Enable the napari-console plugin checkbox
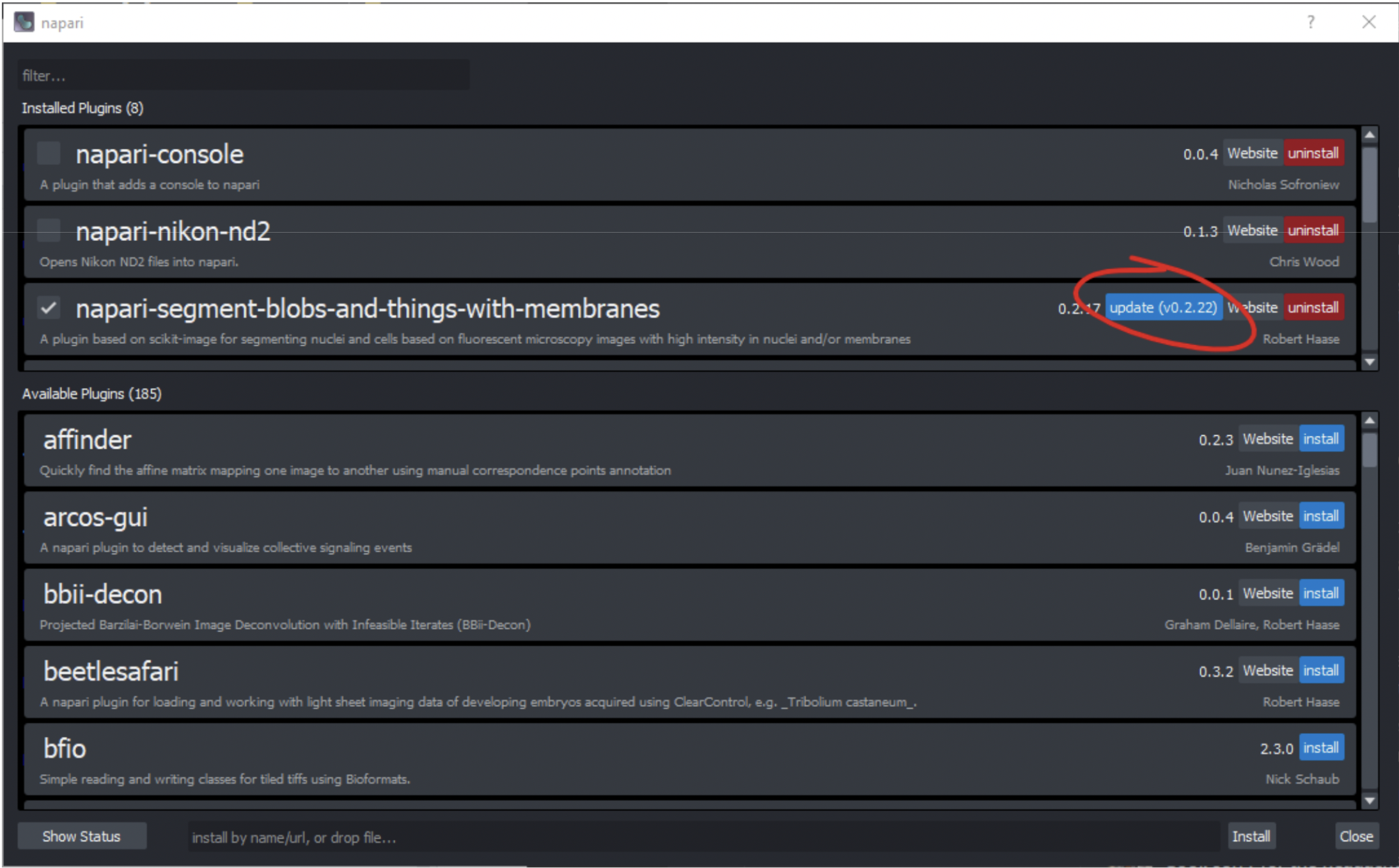Image resolution: width=1399 pixels, height=868 pixels. click(49, 153)
